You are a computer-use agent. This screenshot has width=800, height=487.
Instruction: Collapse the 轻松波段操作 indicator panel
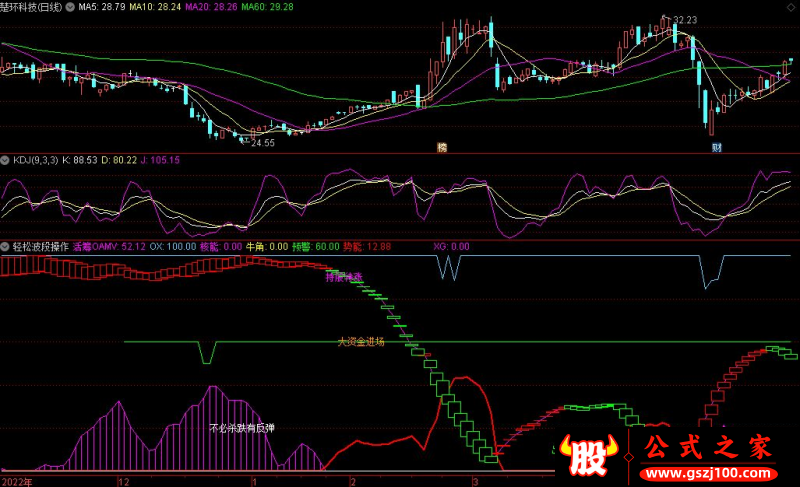tap(5, 247)
